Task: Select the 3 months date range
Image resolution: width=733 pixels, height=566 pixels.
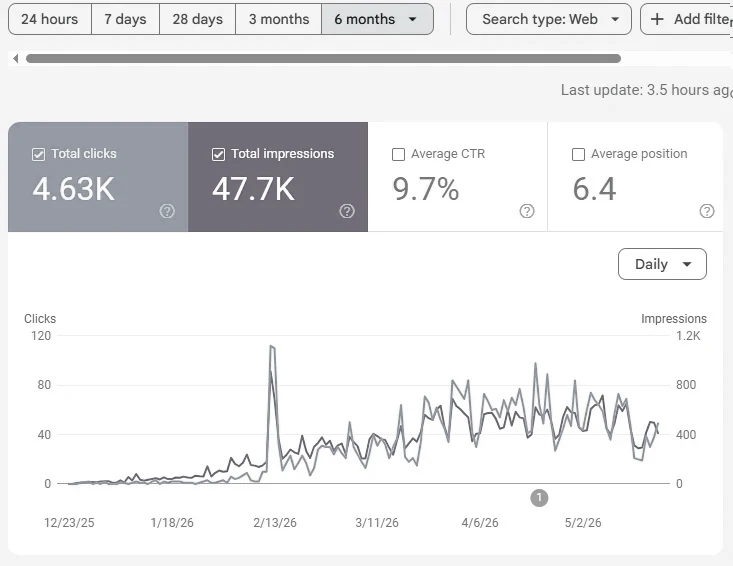Action: pos(279,19)
